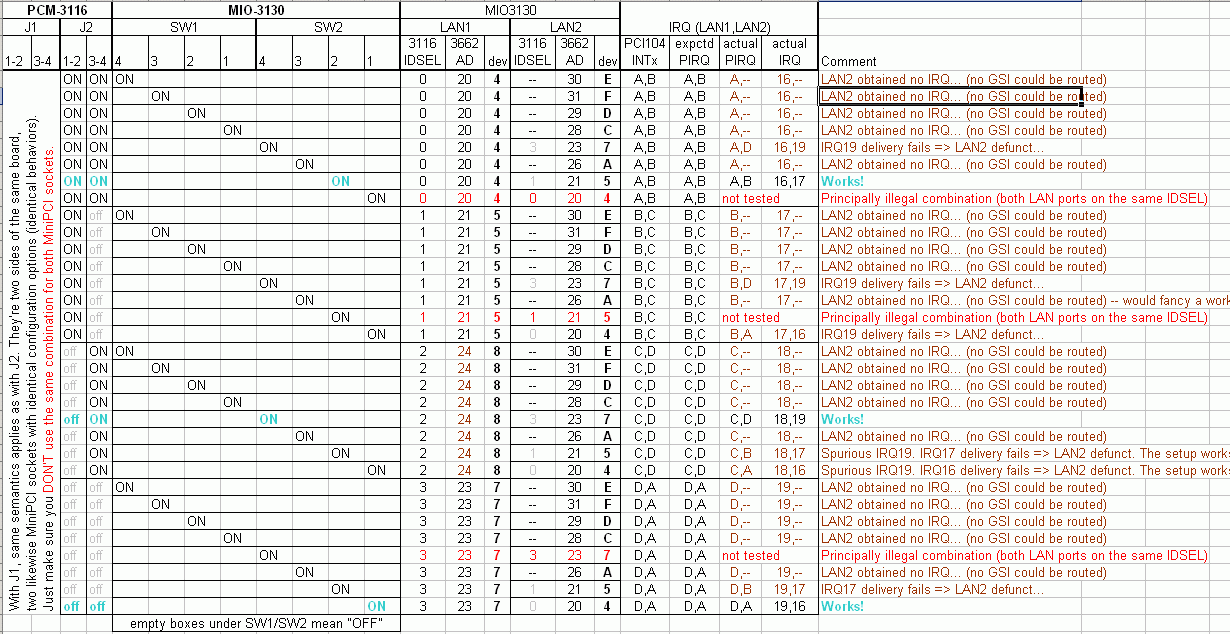Image resolution: width=1230 pixels, height=634 pixels.
Task: Click the 'expctd PIRQ' column header
Action: click(x=694, y=52)
